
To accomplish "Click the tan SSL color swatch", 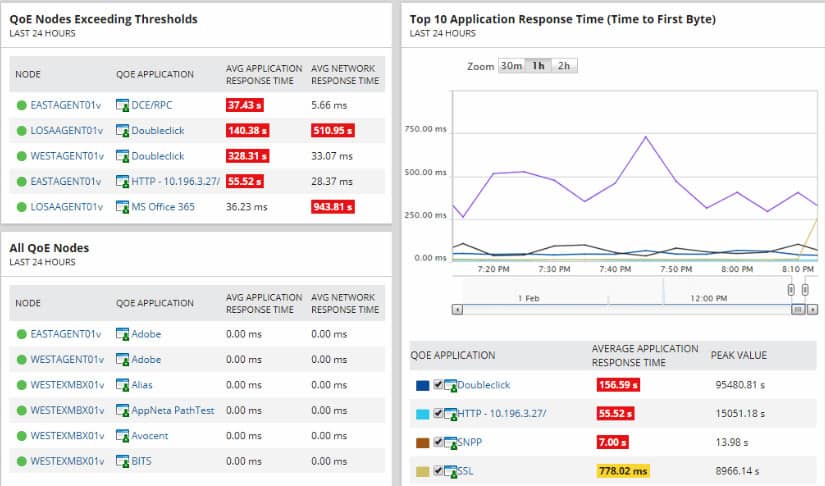I will tap(422, 471).
